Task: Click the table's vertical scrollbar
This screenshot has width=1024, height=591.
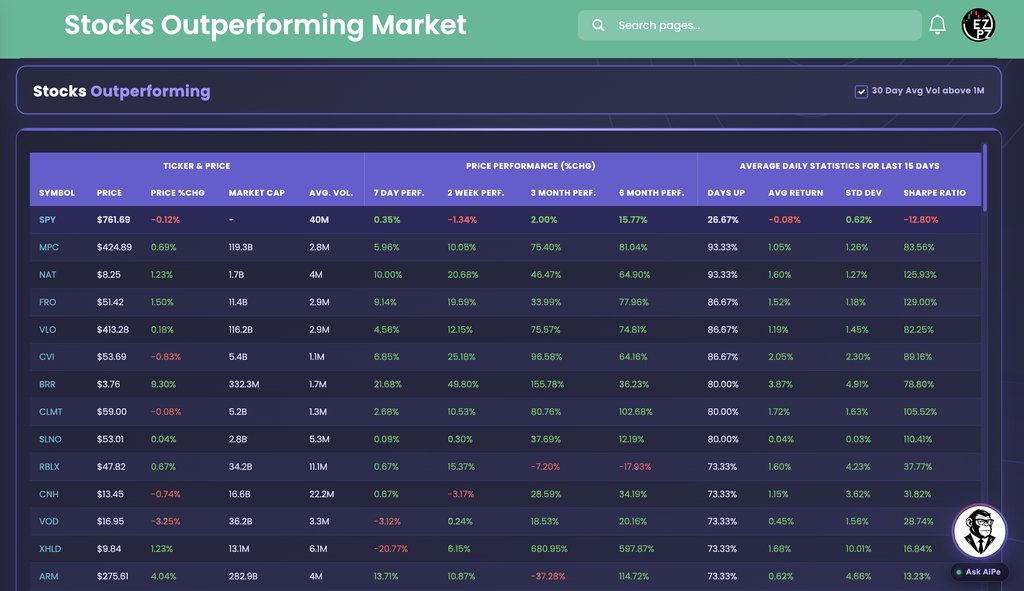Action: point(984,178)
